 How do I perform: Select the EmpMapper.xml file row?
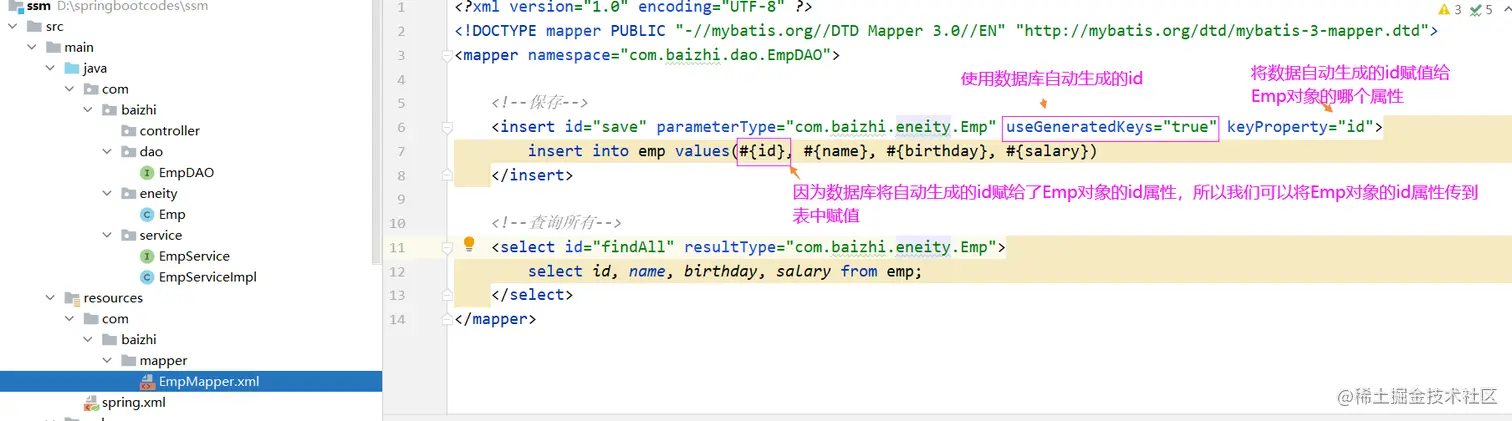(191, 382)
